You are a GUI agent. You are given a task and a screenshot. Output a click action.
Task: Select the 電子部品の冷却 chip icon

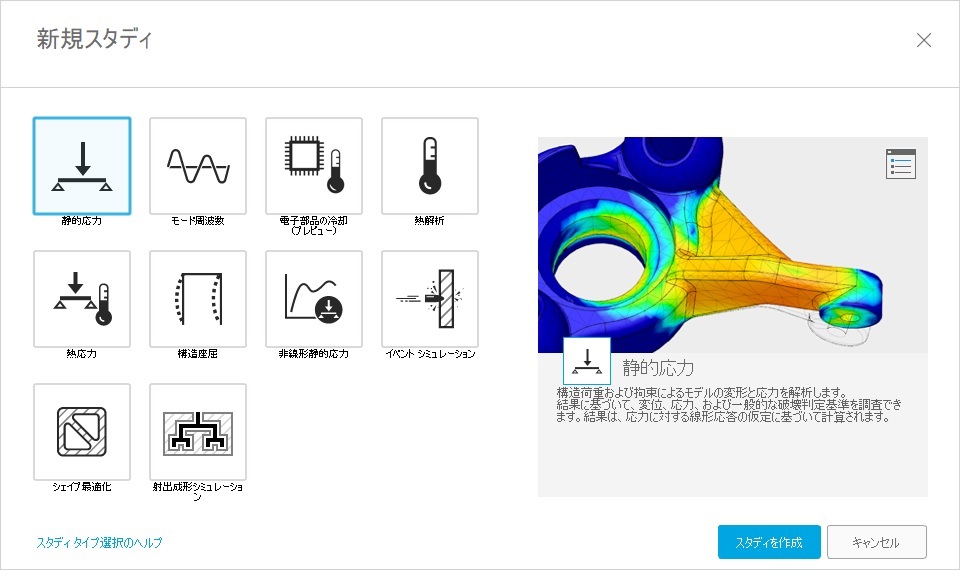[314, 166]
